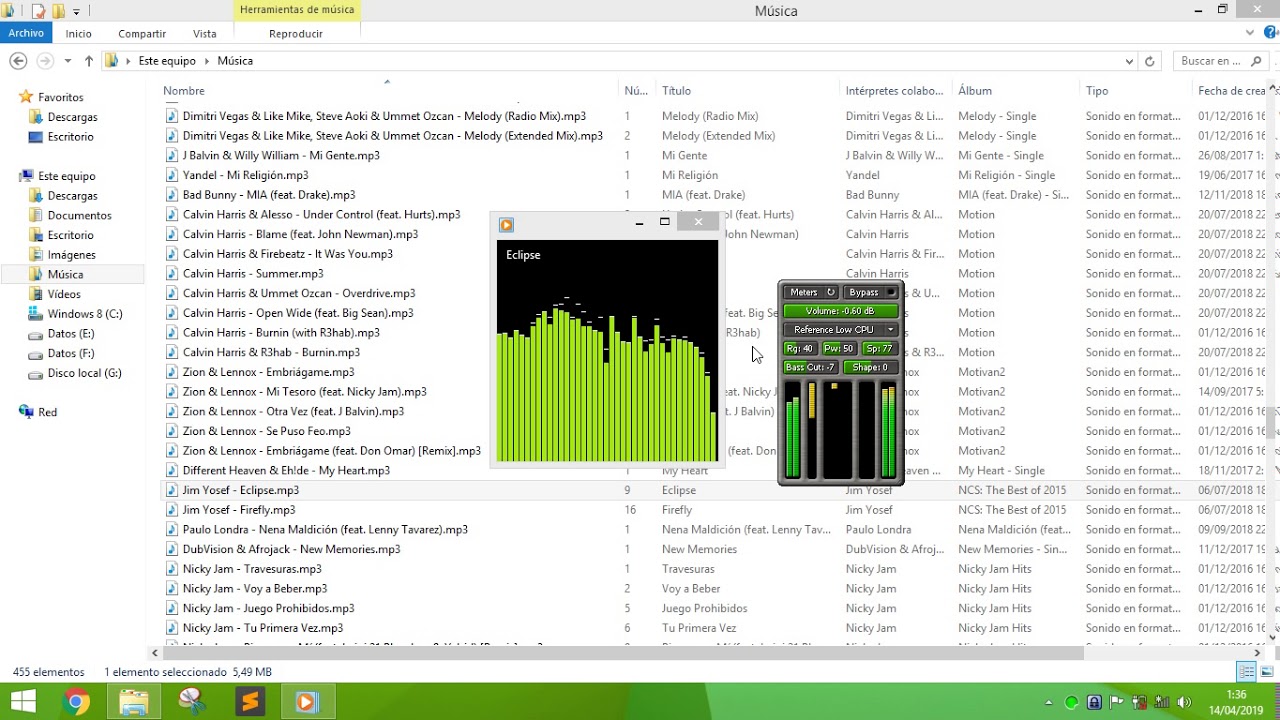1280x720 pixels.
Task: Open the Archivo menu
Action: click(26, 33)
